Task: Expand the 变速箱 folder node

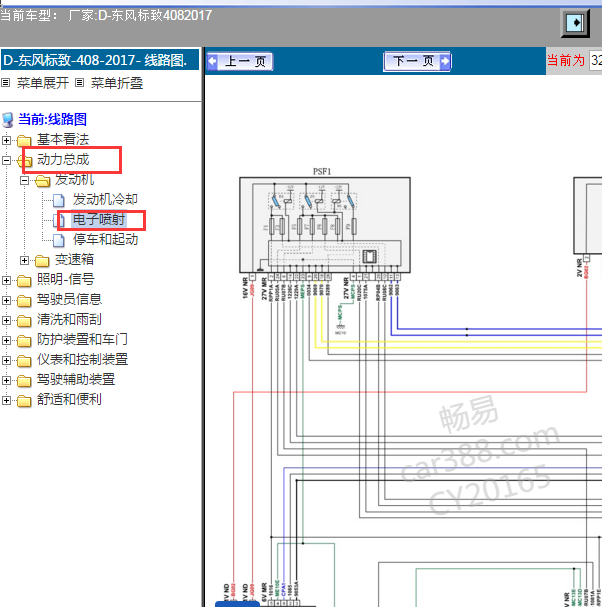Action: tap(24, 261)
